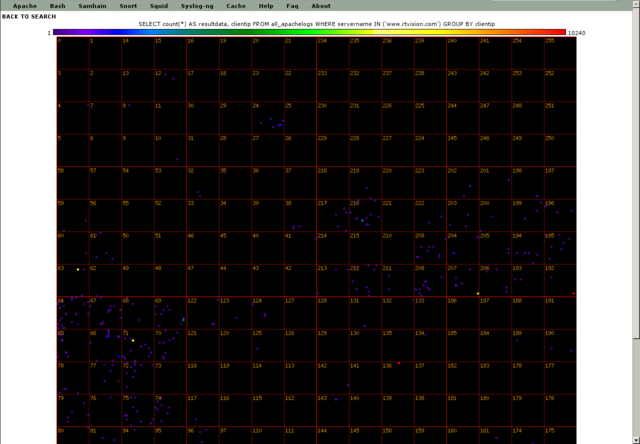Select the grid cell labeled 234
Image resolution: width=640 pixels, height=444 pixels.
[x=333, y=53]
